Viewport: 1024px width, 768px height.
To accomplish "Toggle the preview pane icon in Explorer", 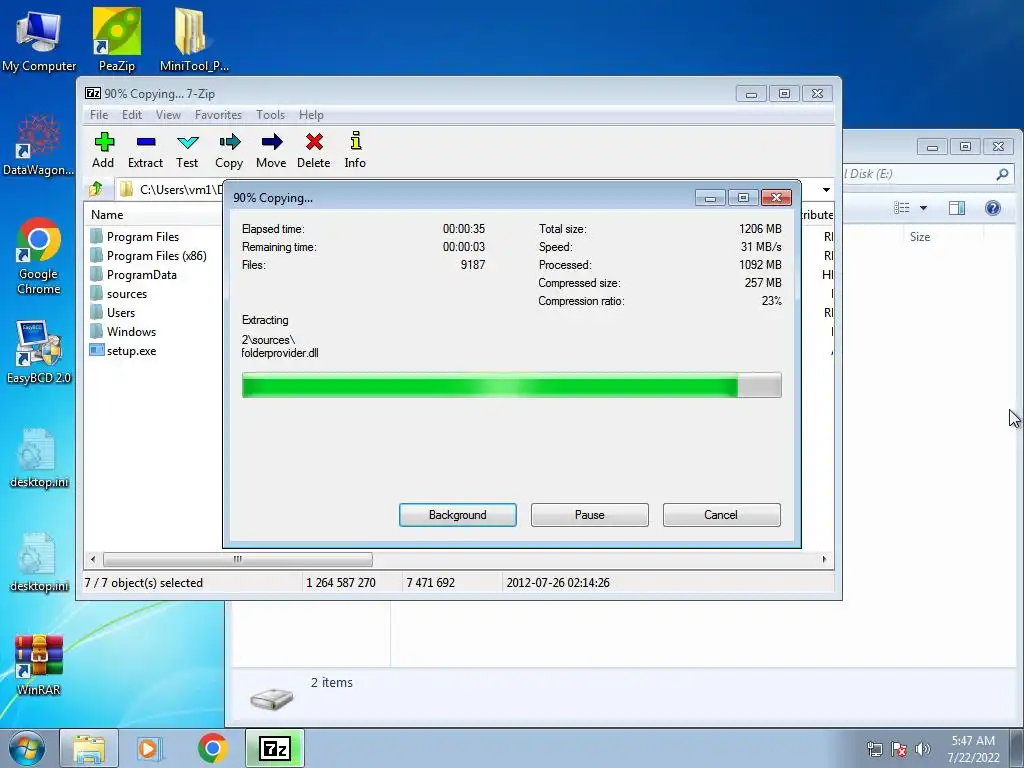I will coord(957,208).
